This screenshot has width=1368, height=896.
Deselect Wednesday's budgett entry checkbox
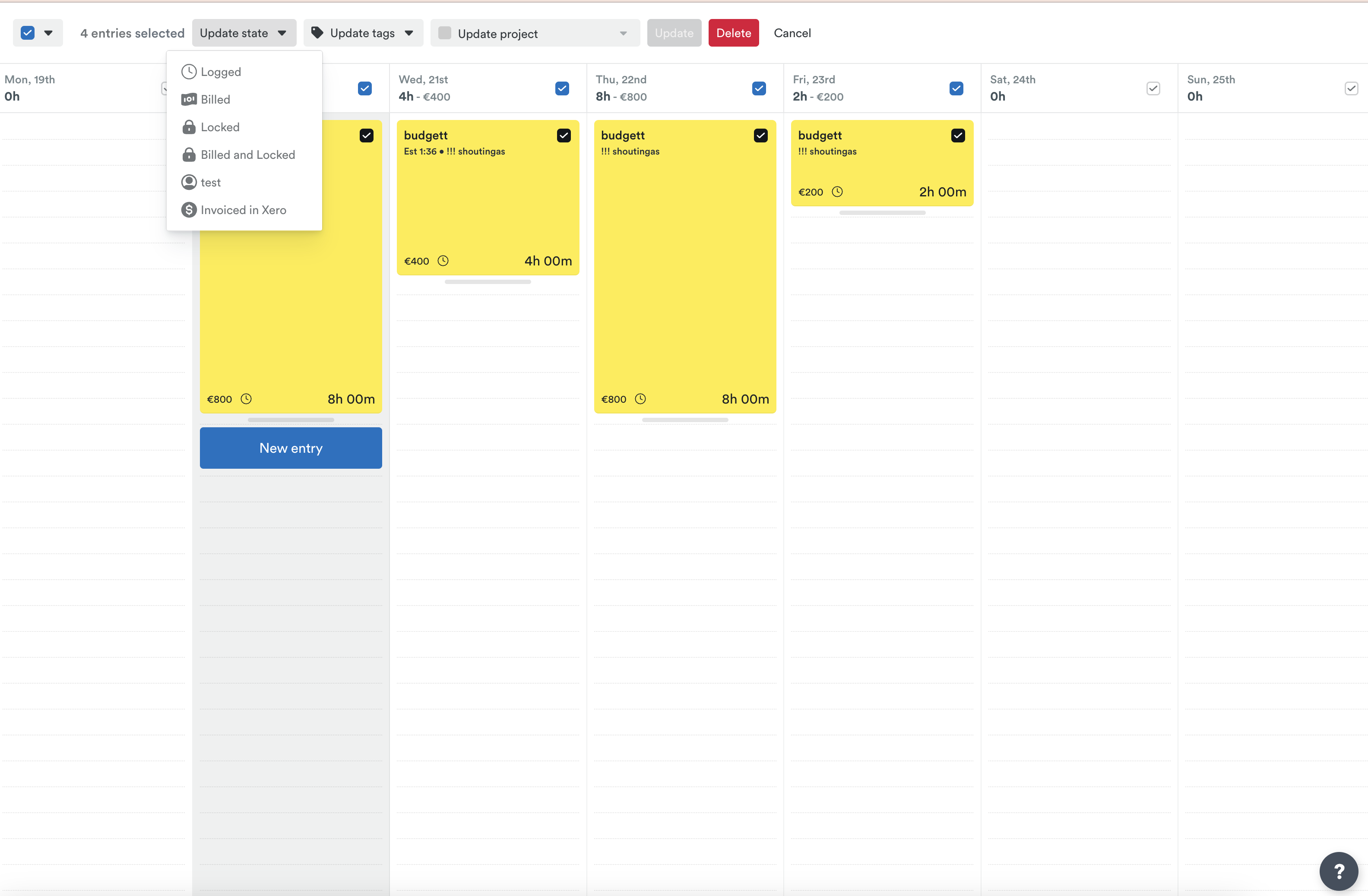coord(563,135)
